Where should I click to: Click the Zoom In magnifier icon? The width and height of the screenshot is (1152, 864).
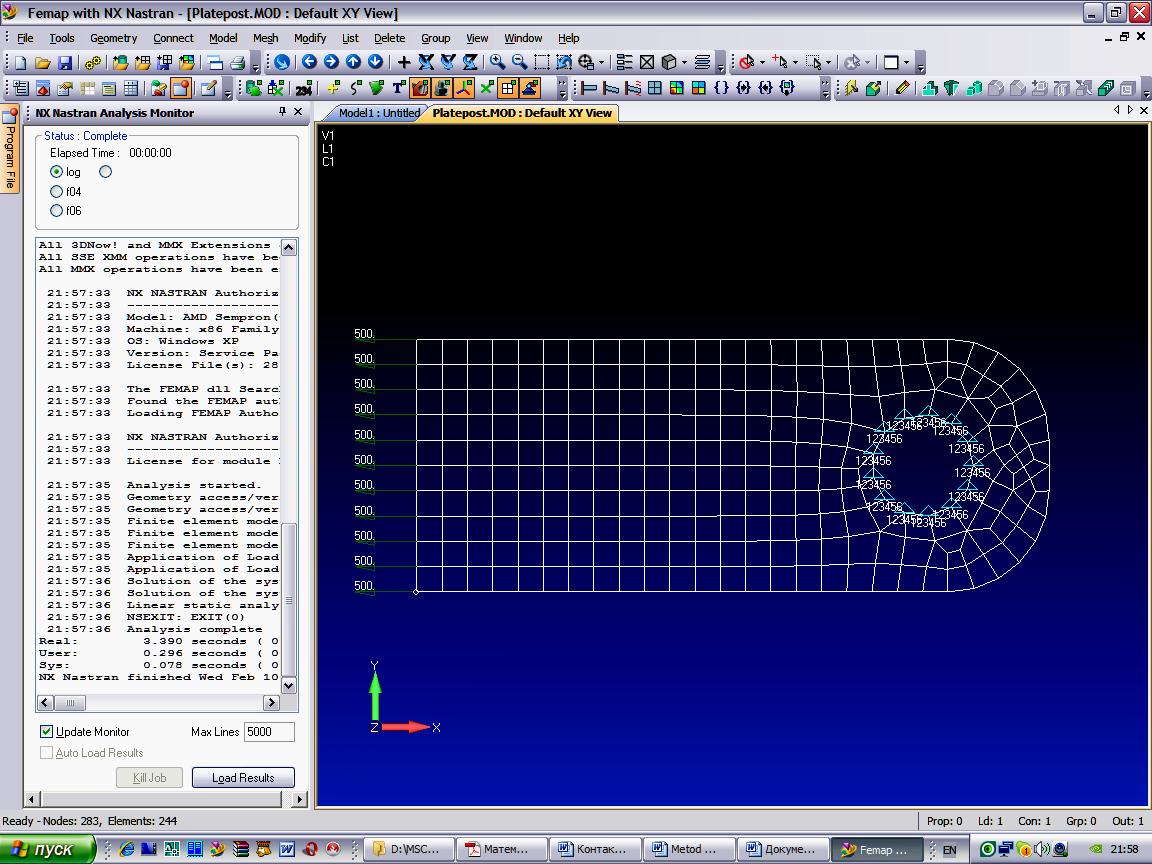coord(497,62)
